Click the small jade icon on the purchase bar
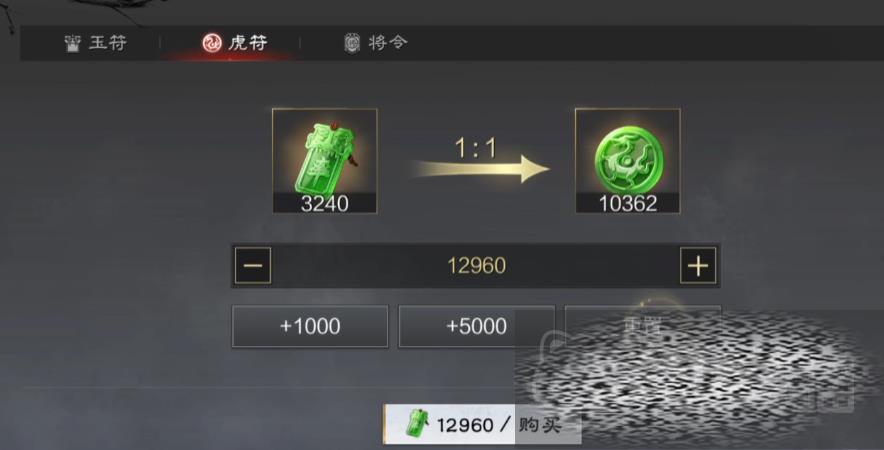Image resolution: width=884 pixels, height=450 pixels. pos(418,424)
